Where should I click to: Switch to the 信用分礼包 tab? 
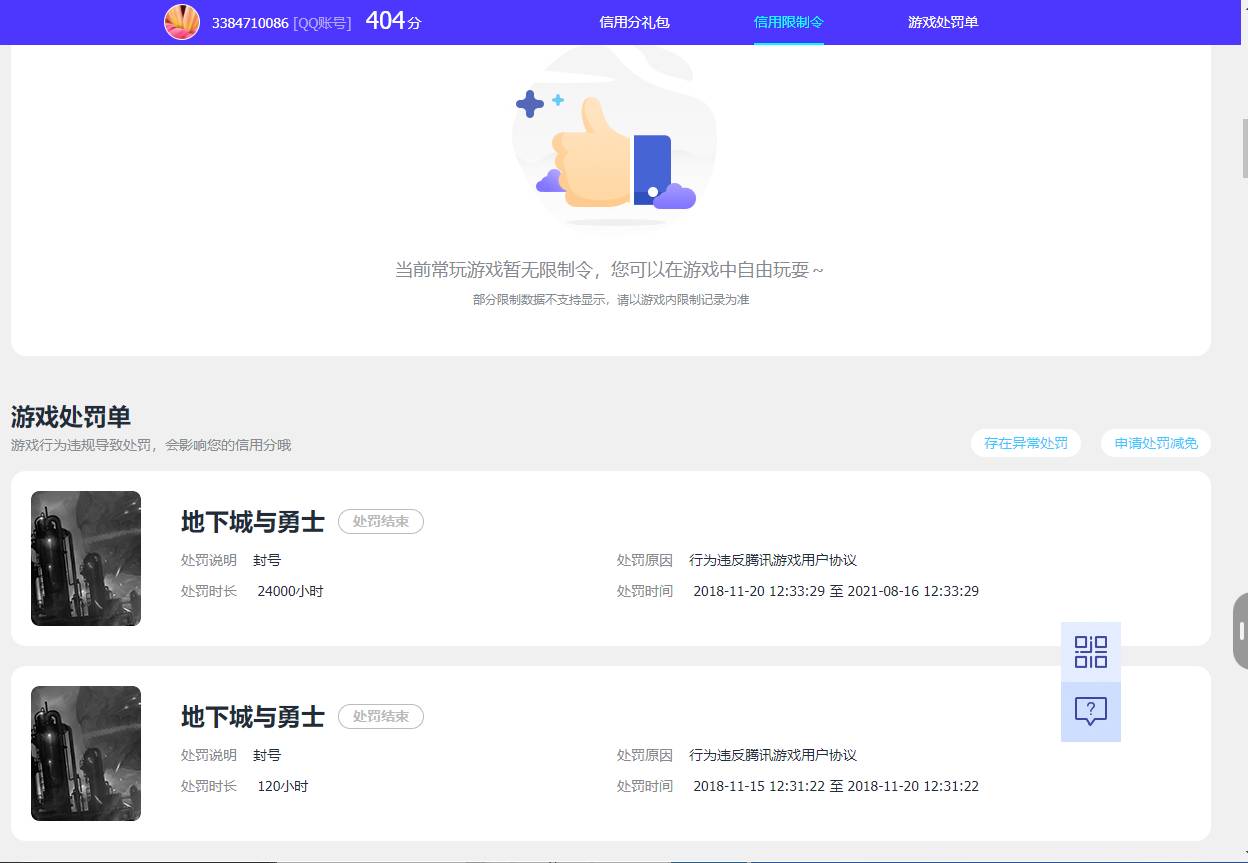(x=634, y=21)
